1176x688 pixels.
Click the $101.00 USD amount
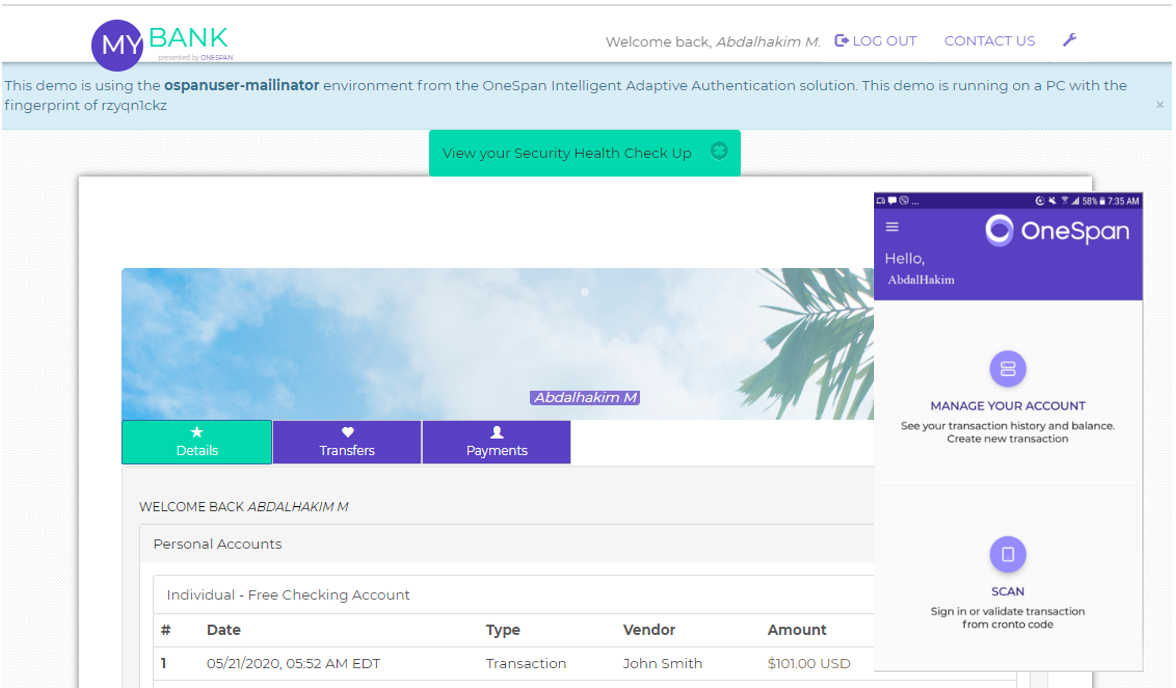coord(808,663)
